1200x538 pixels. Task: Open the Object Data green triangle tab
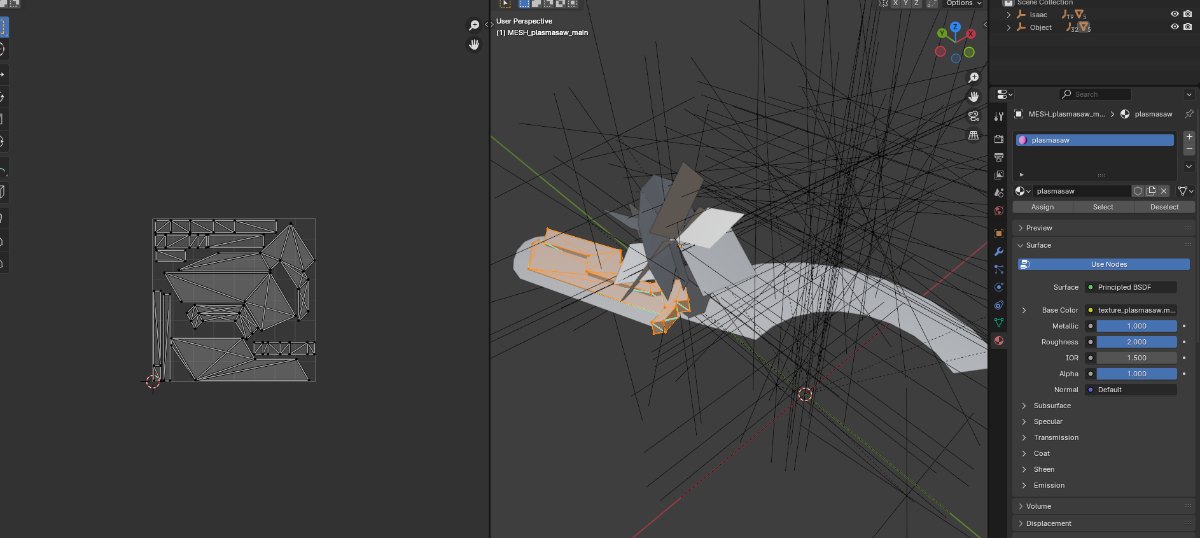[x=998, y=322]
